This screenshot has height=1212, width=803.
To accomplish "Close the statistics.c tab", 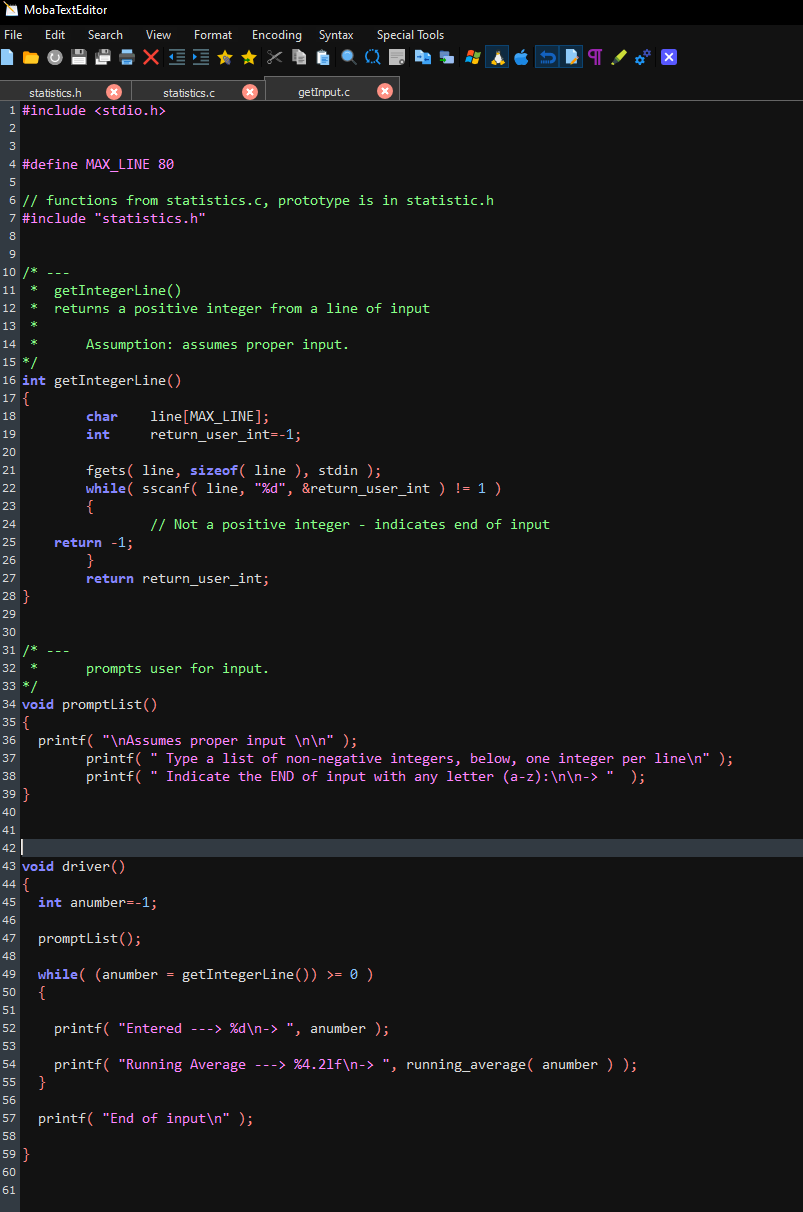I will 250,91.
